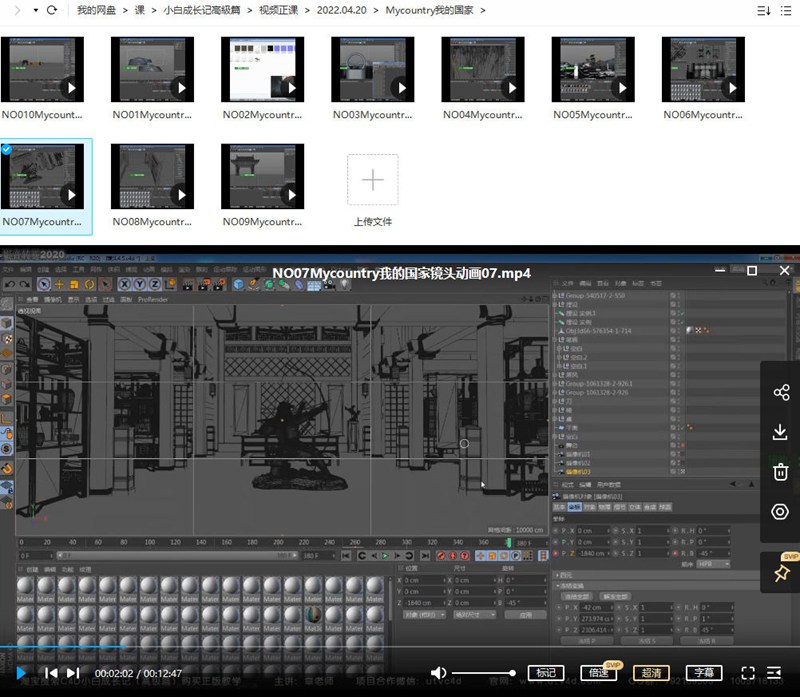800x697 pixels.
Task: Uncheck the NO07Mycountry file checkbox
Action: pos(6,150)
